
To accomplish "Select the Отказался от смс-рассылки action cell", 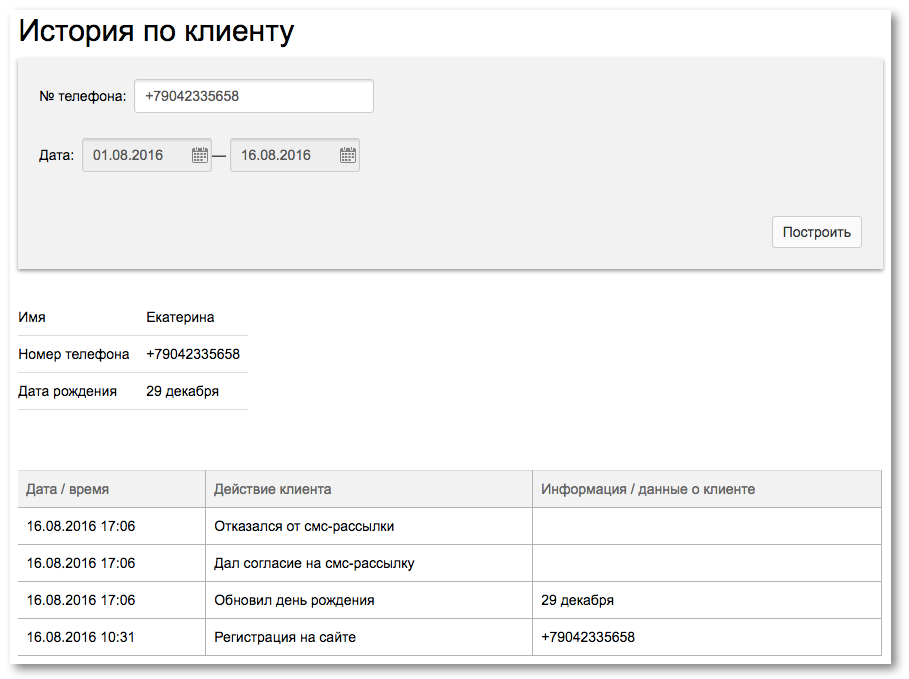I will pos(369,526).
